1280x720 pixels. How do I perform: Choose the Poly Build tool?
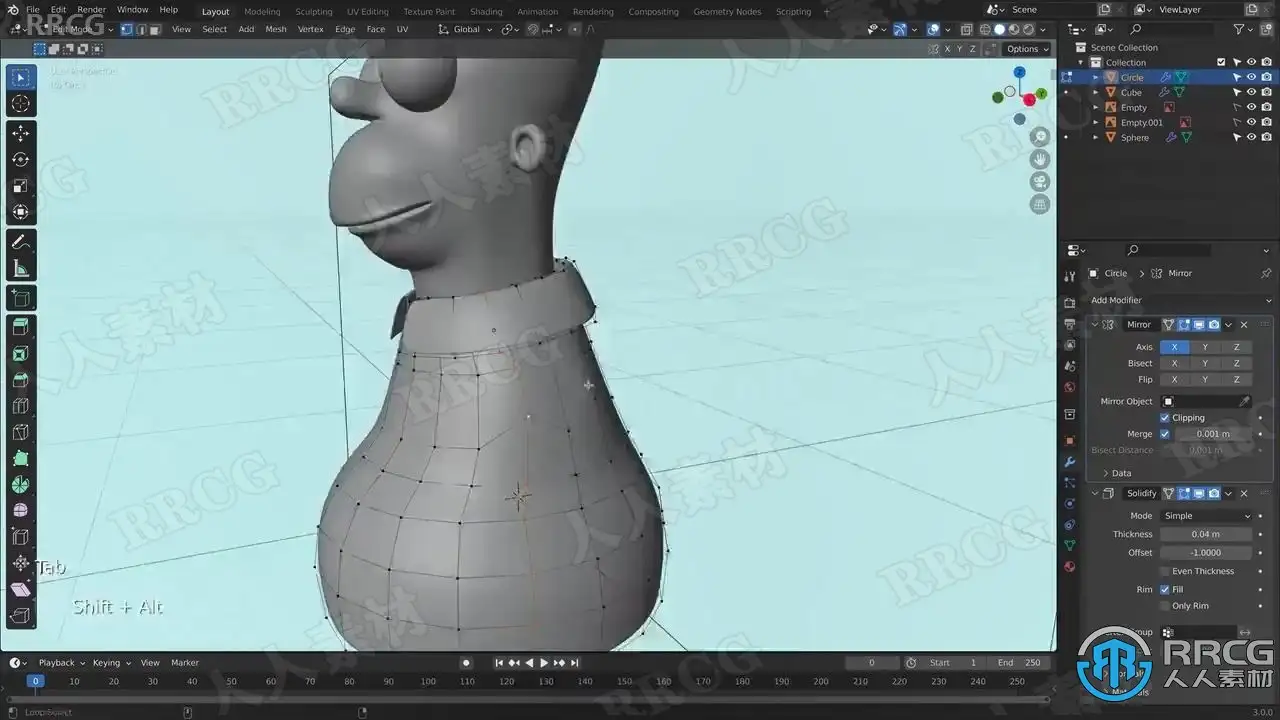pos(21,459)
